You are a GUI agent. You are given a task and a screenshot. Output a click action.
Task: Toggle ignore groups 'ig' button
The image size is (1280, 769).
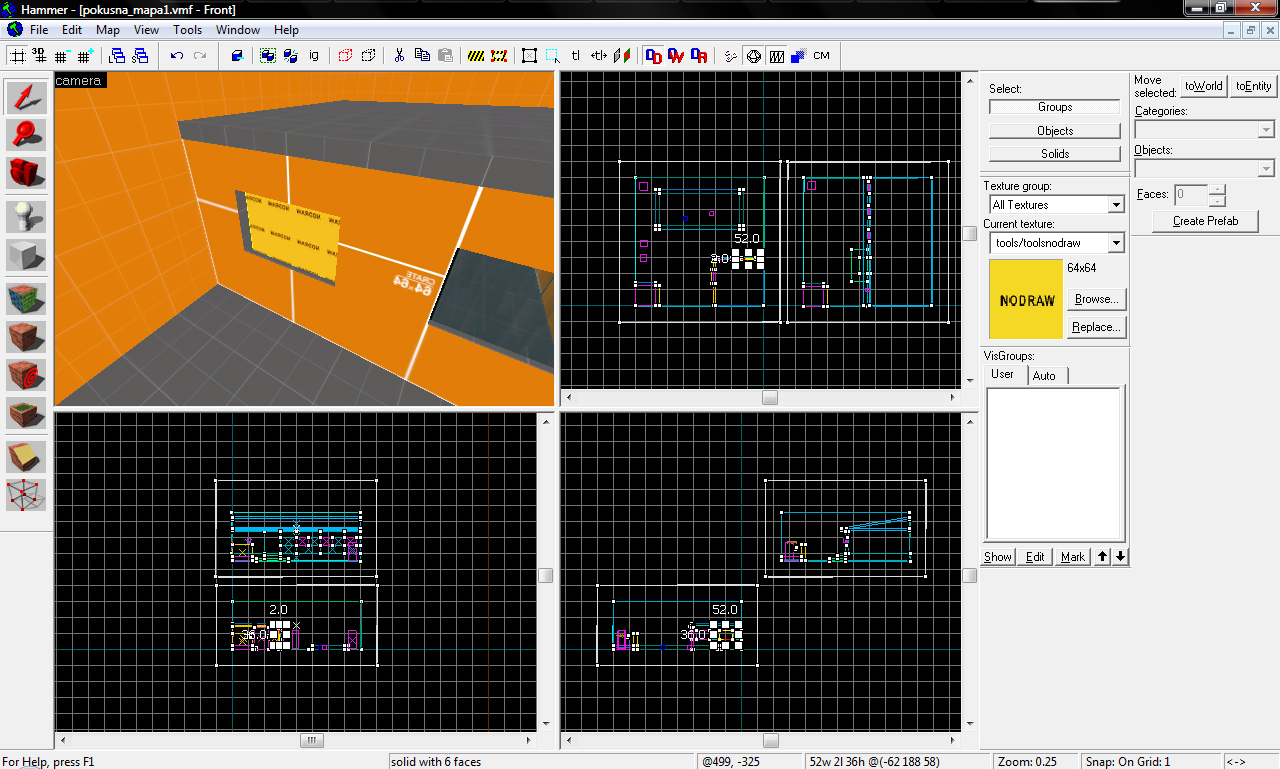[x=314, y=56]
